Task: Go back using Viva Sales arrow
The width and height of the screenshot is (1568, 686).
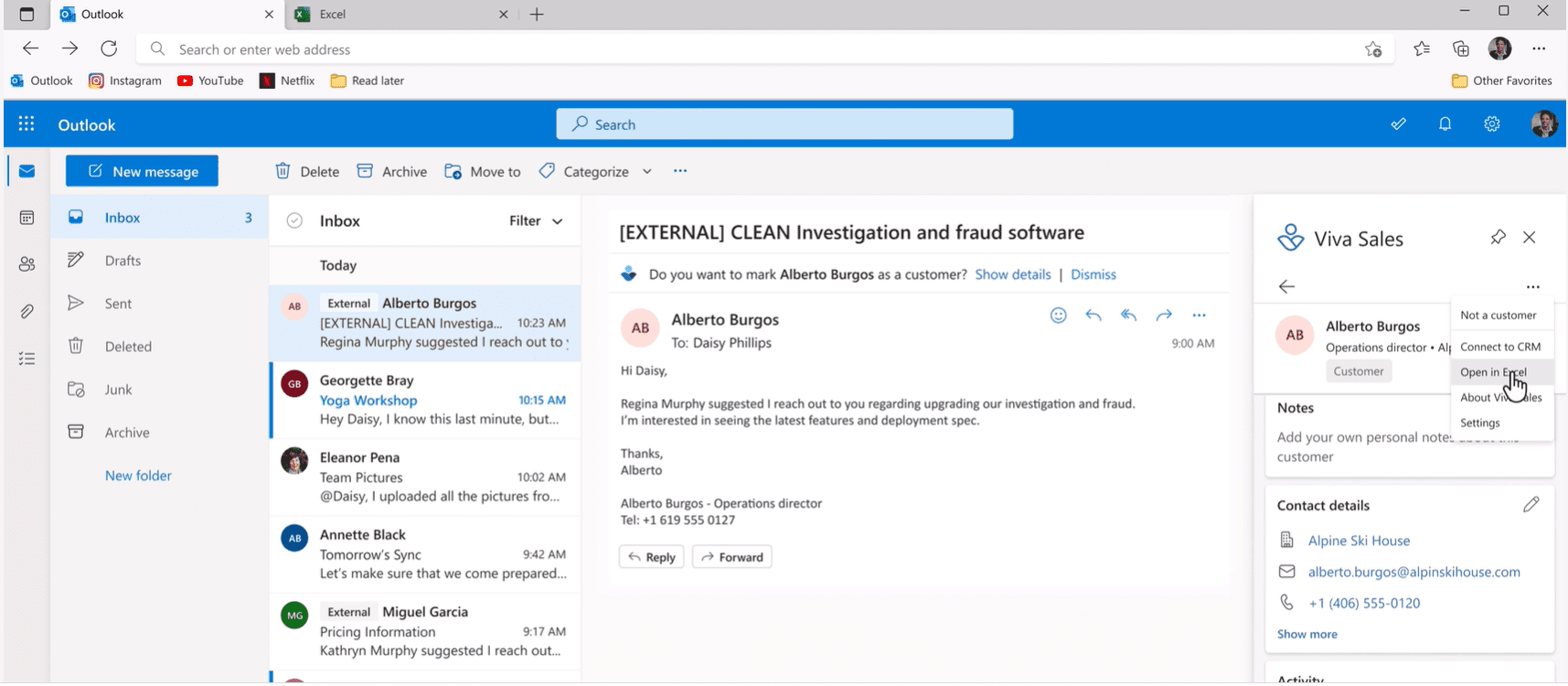Action: (1286, 287)
